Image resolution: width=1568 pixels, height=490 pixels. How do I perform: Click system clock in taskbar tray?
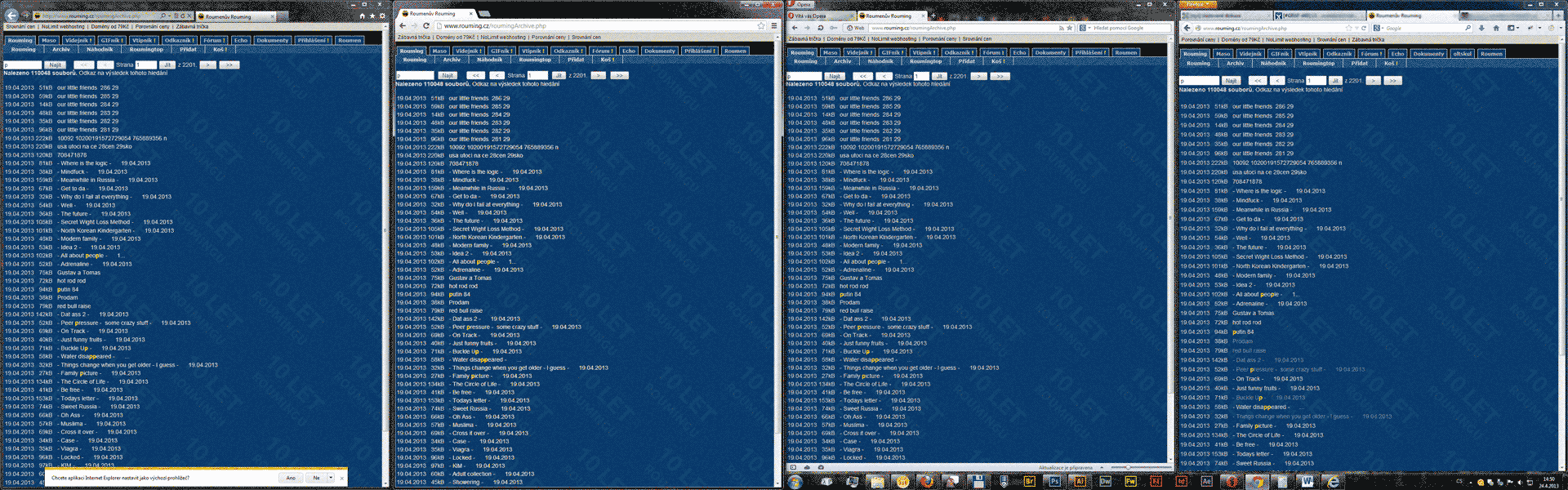[1548, 482]
